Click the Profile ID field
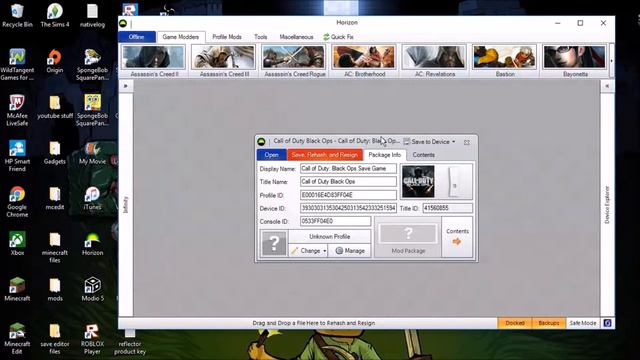Viewport: 640px width, 360px height. point(348,195)
